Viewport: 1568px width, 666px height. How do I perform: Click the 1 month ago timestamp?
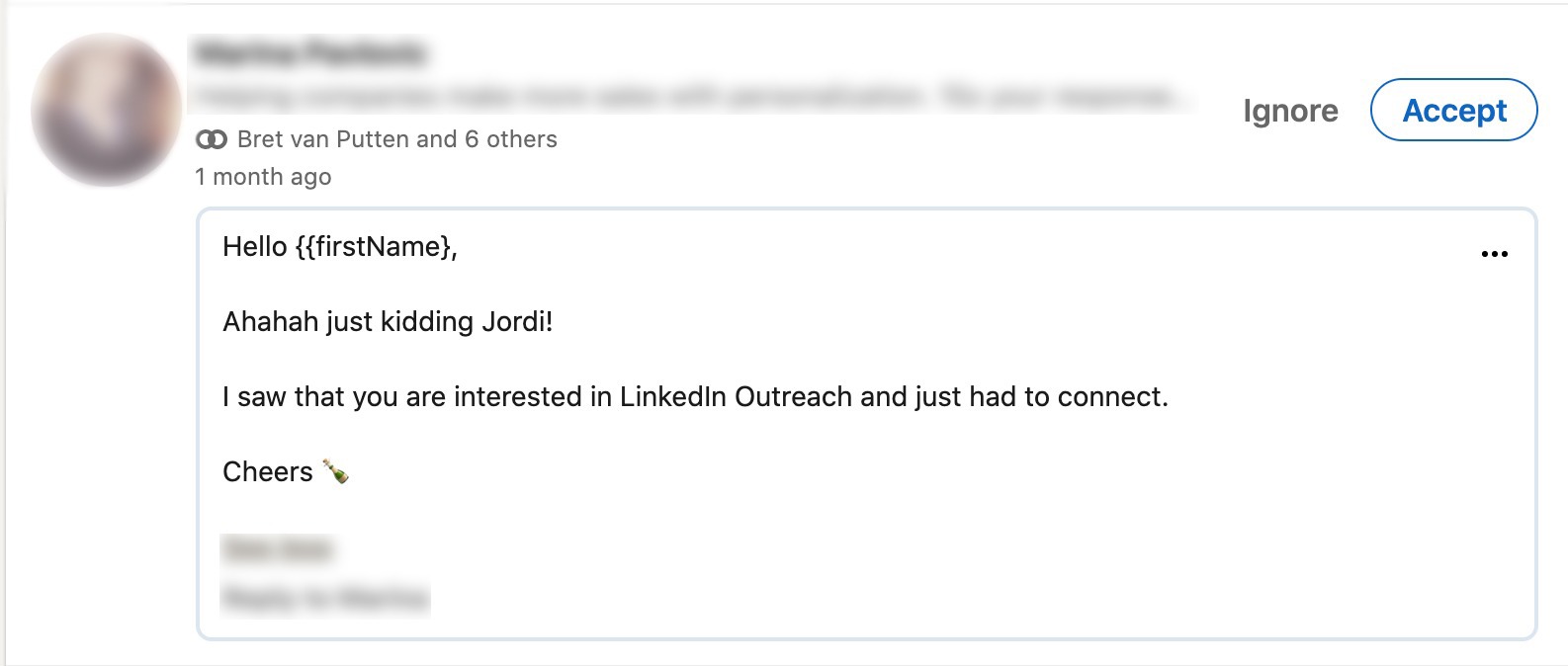[263, 177]
